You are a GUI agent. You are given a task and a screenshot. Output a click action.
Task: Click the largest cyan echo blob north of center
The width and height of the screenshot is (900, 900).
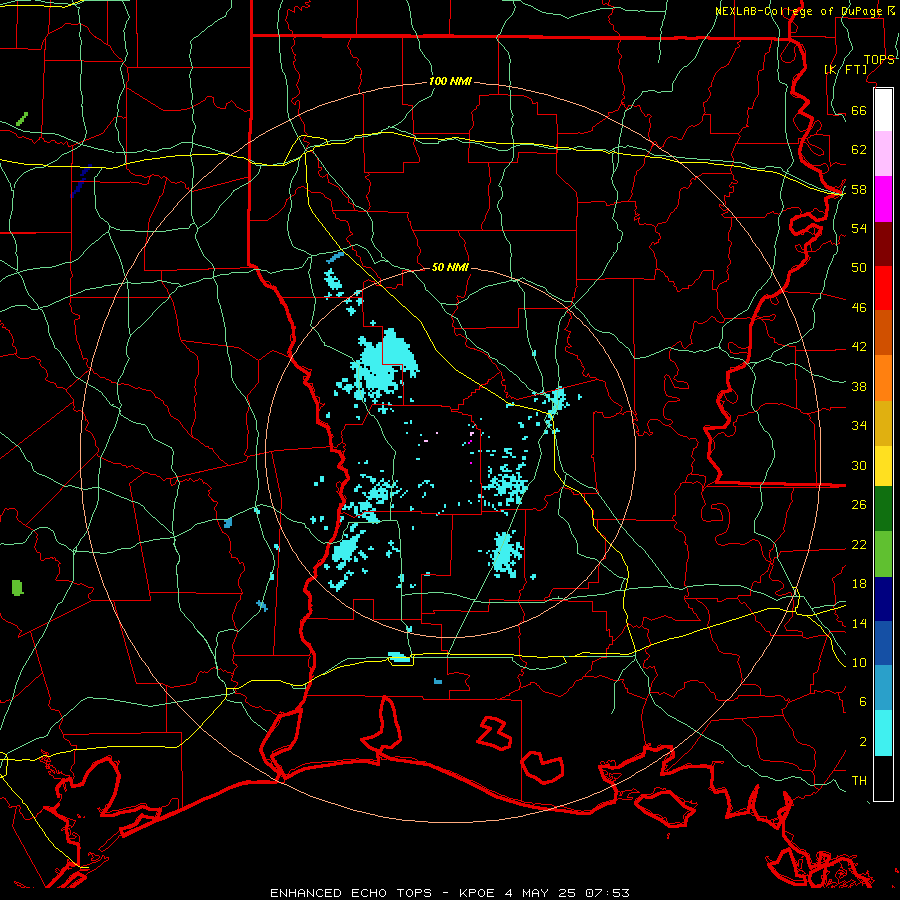[x=382, y=364]
